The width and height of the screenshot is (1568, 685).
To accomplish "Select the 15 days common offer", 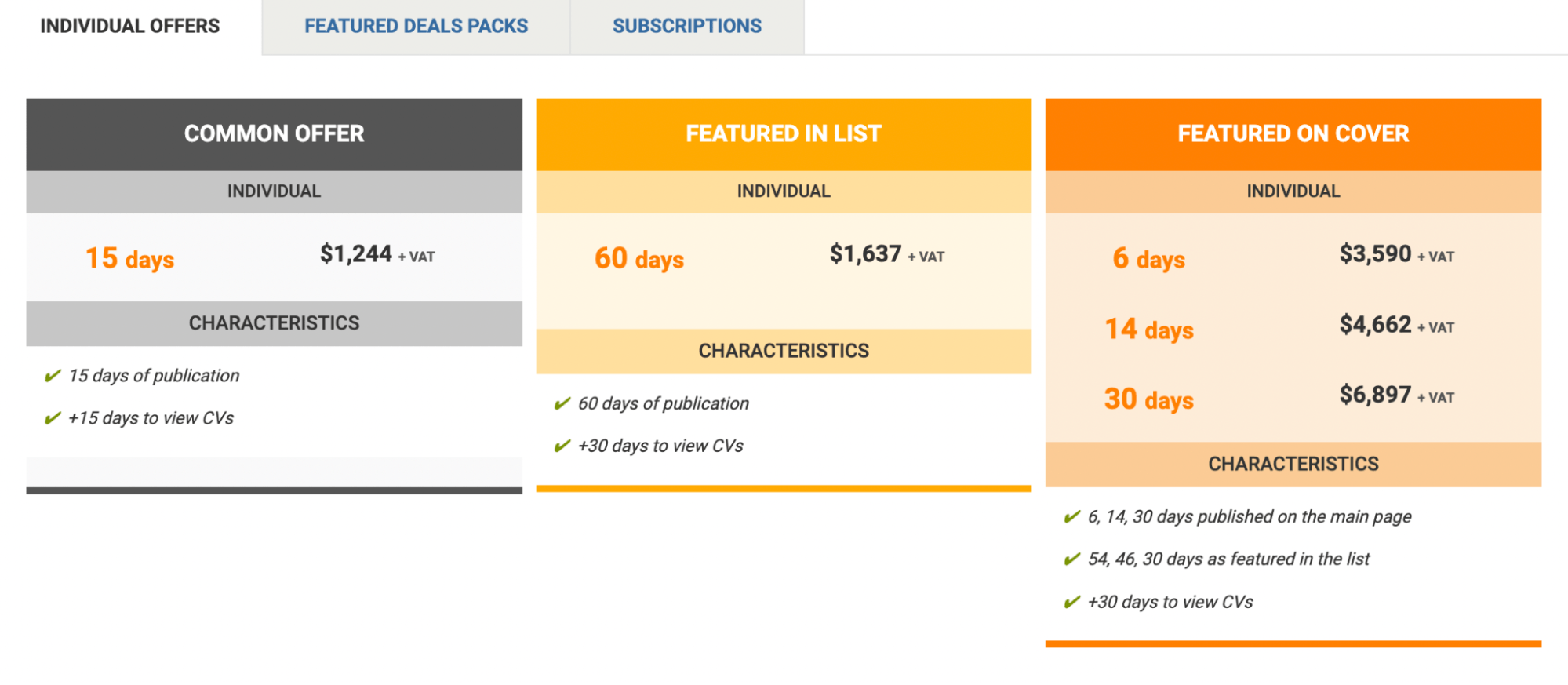I will [130, 258].
